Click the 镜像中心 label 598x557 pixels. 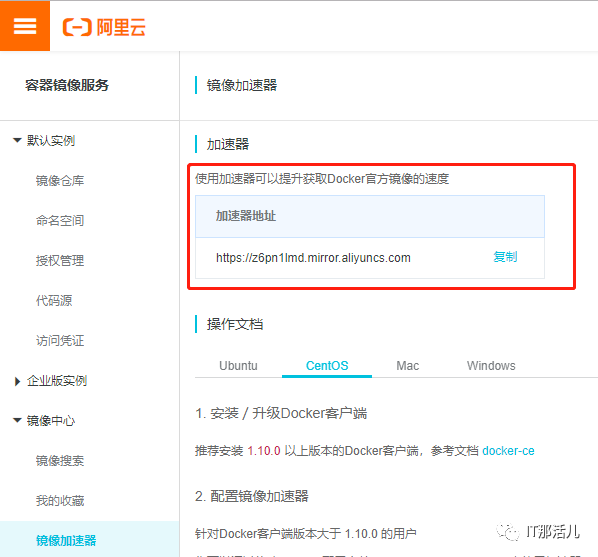pos(51,420)
